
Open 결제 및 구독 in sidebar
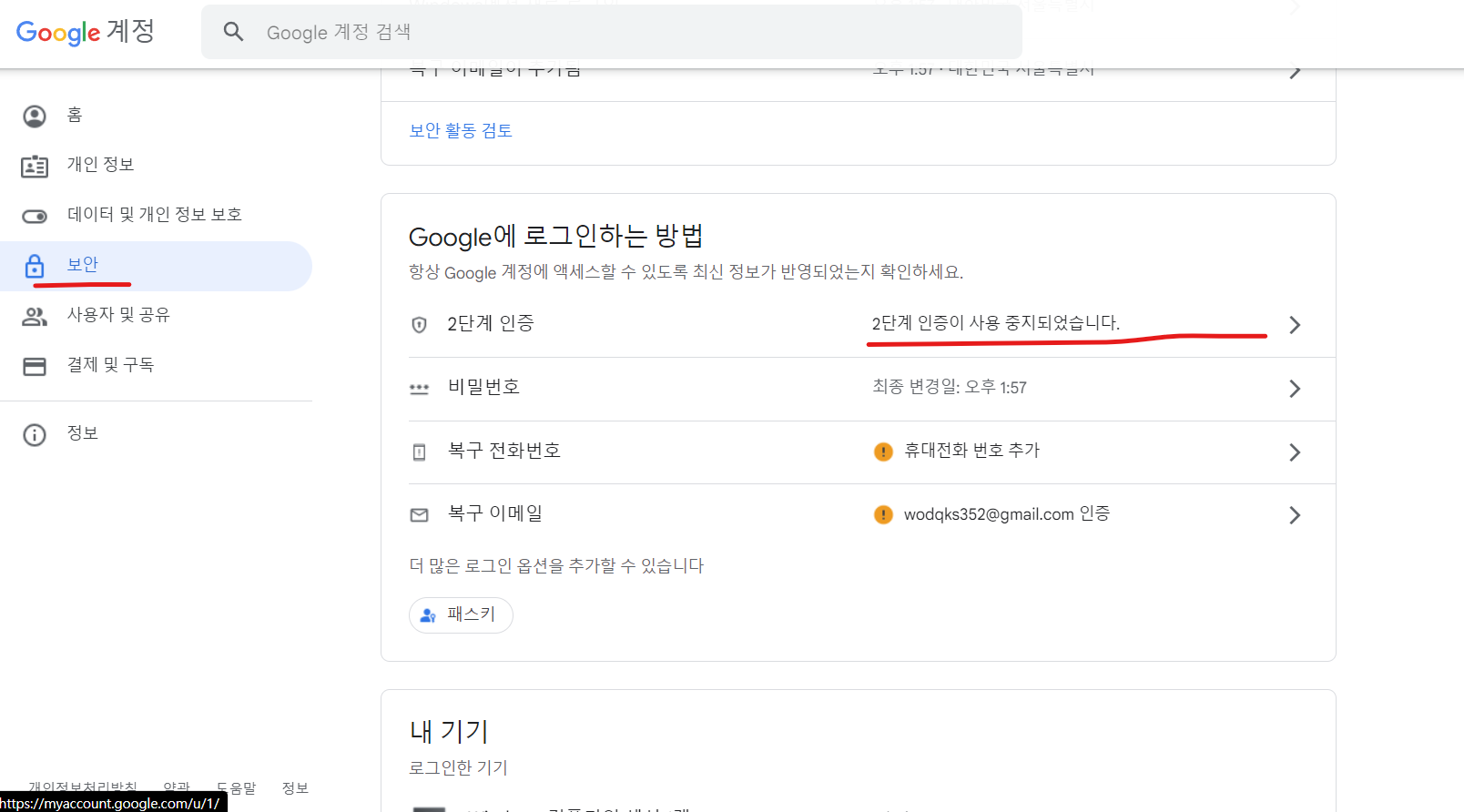tap(156, 366)
